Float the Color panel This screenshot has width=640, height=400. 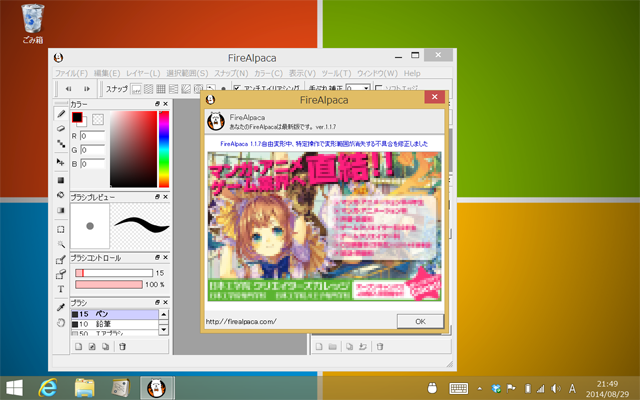(x=157, y=104)
